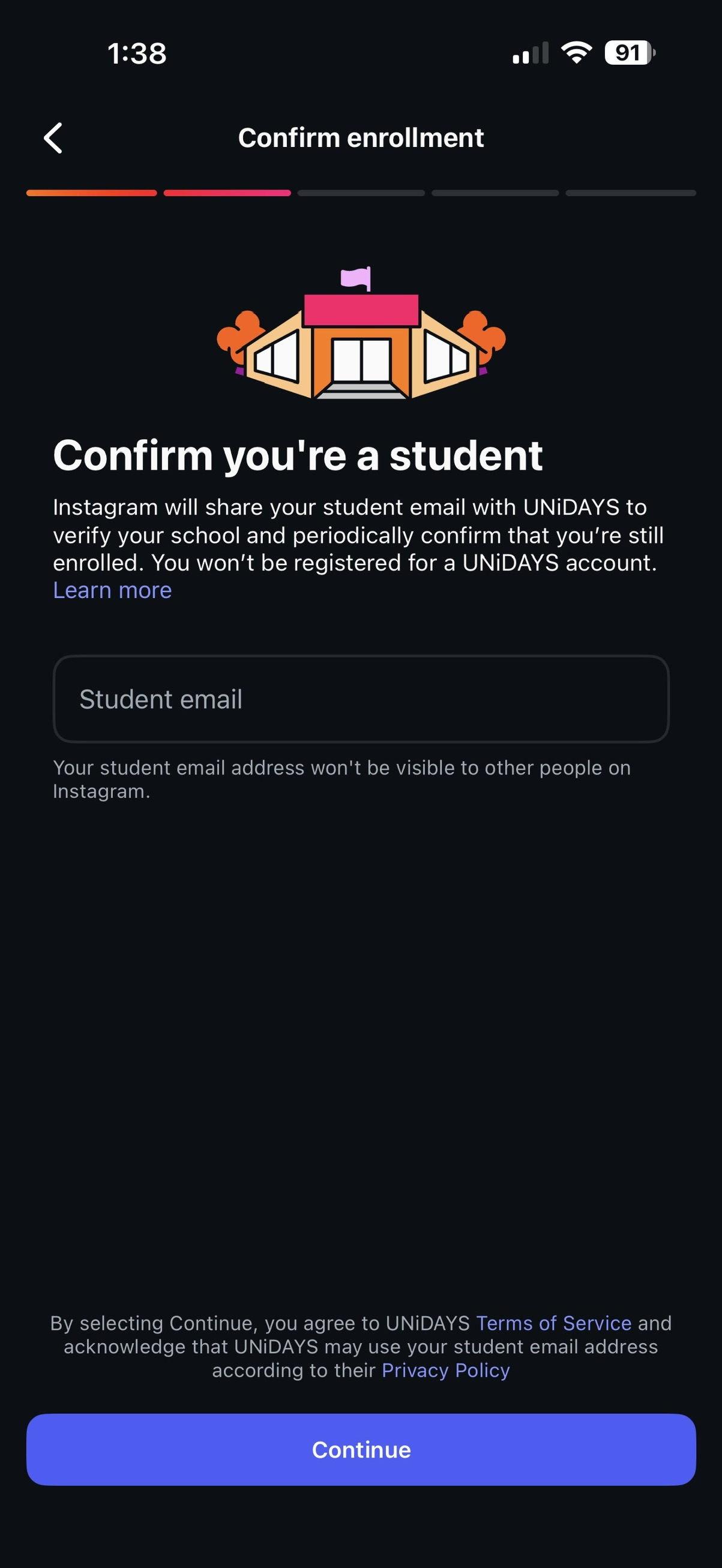The image size is (722, 1568).
Task: Click the UNiDAYS sharing description paragraph
Action: pyautogui.click(x=358, y=535)
